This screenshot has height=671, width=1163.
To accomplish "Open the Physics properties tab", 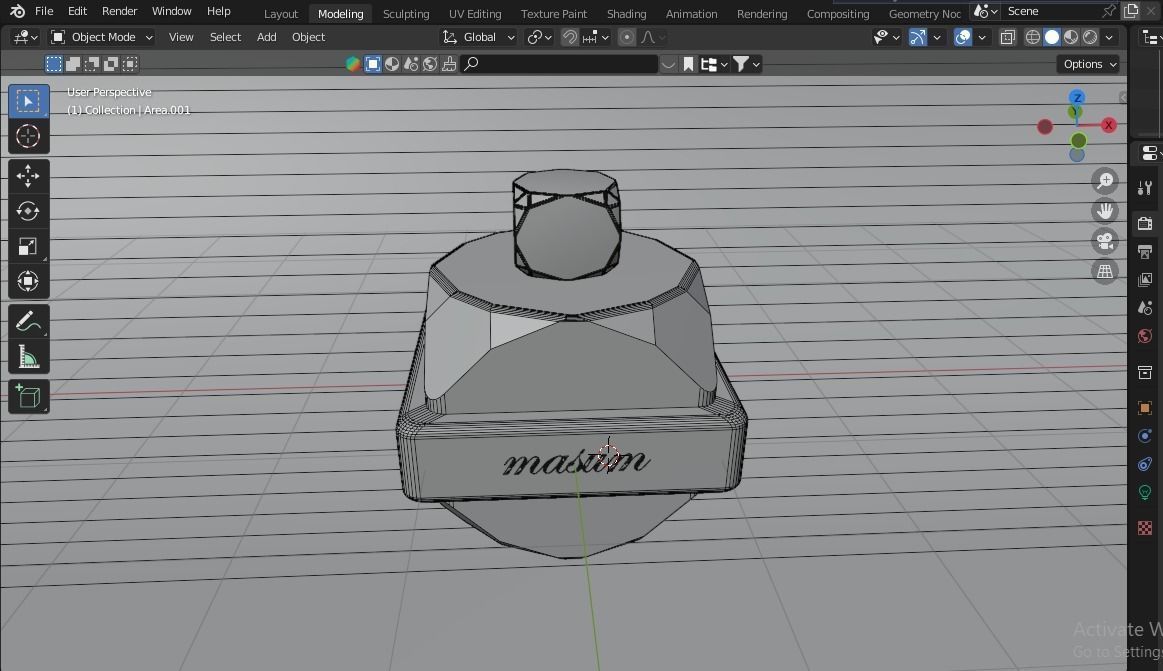I will (1144, 436).
